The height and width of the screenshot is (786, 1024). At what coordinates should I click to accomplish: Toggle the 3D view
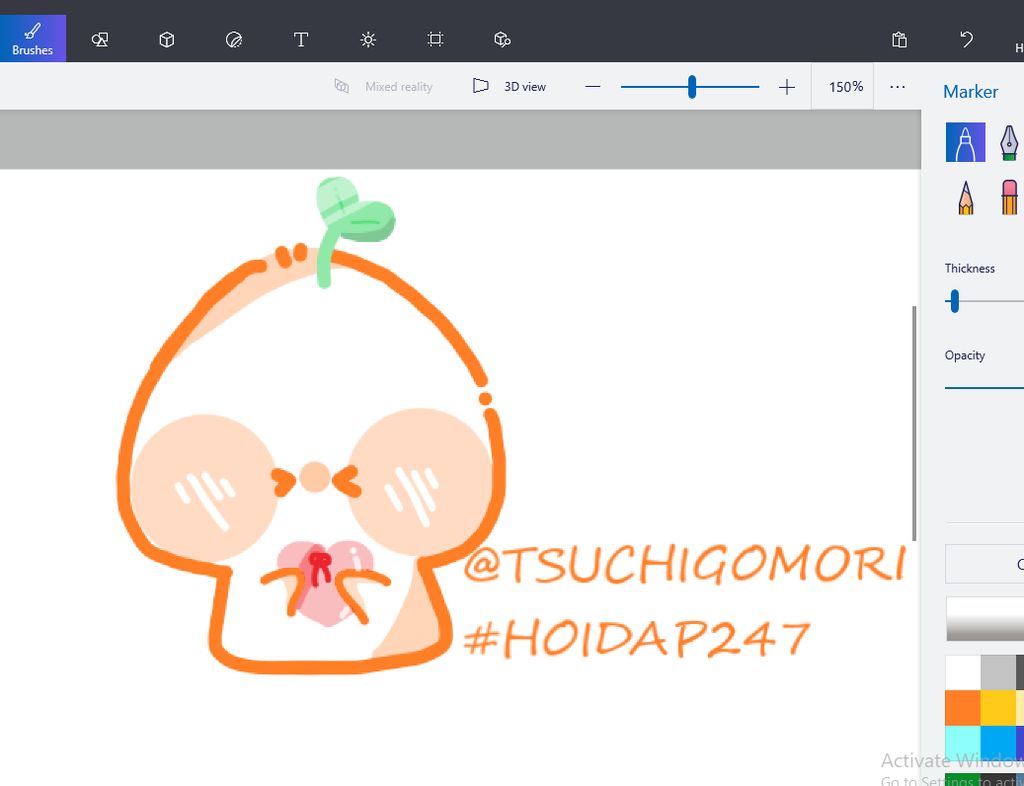pyautogui.click(x=509, y=86)
